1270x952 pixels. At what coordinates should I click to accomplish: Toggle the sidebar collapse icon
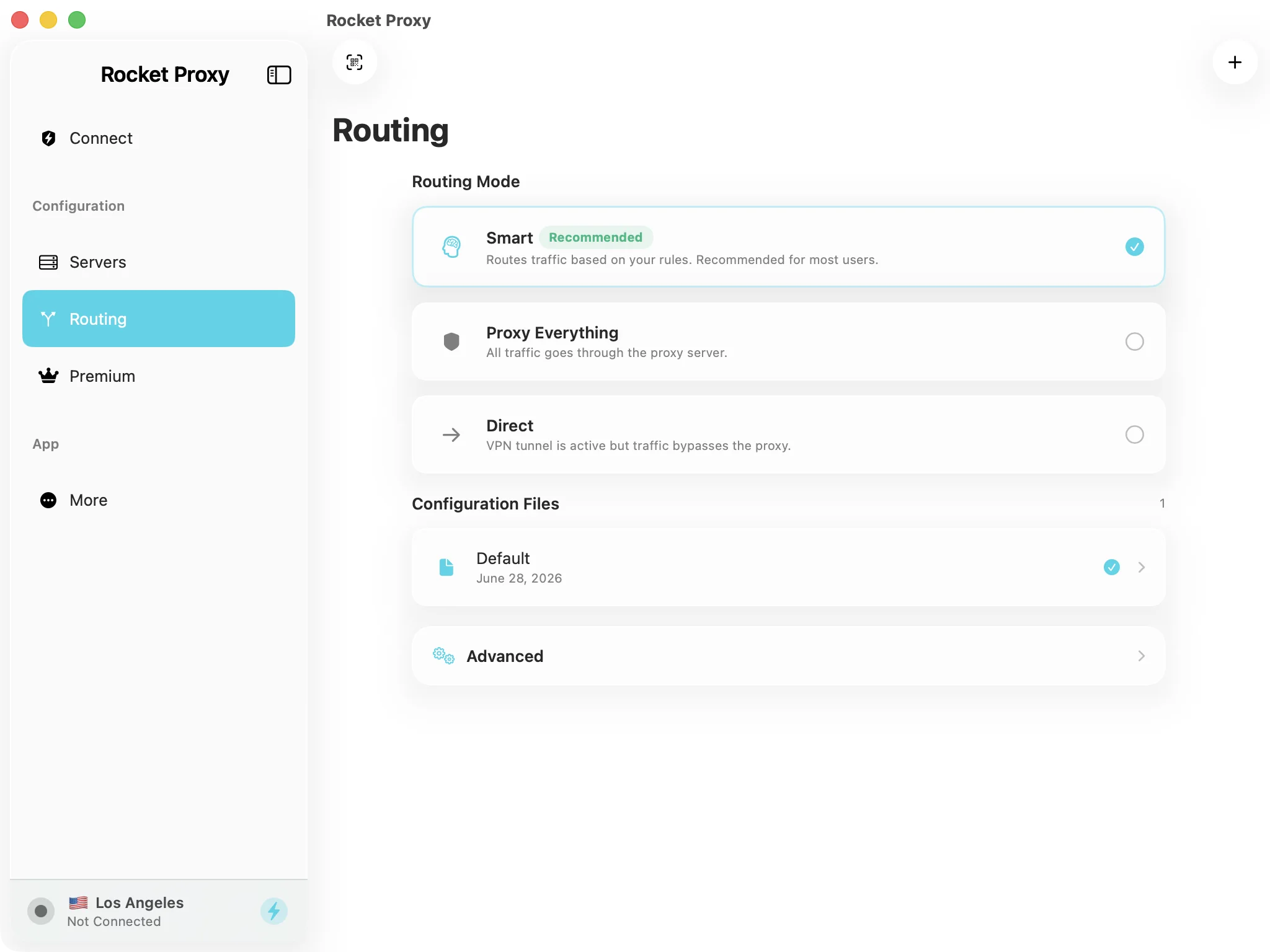279,75
